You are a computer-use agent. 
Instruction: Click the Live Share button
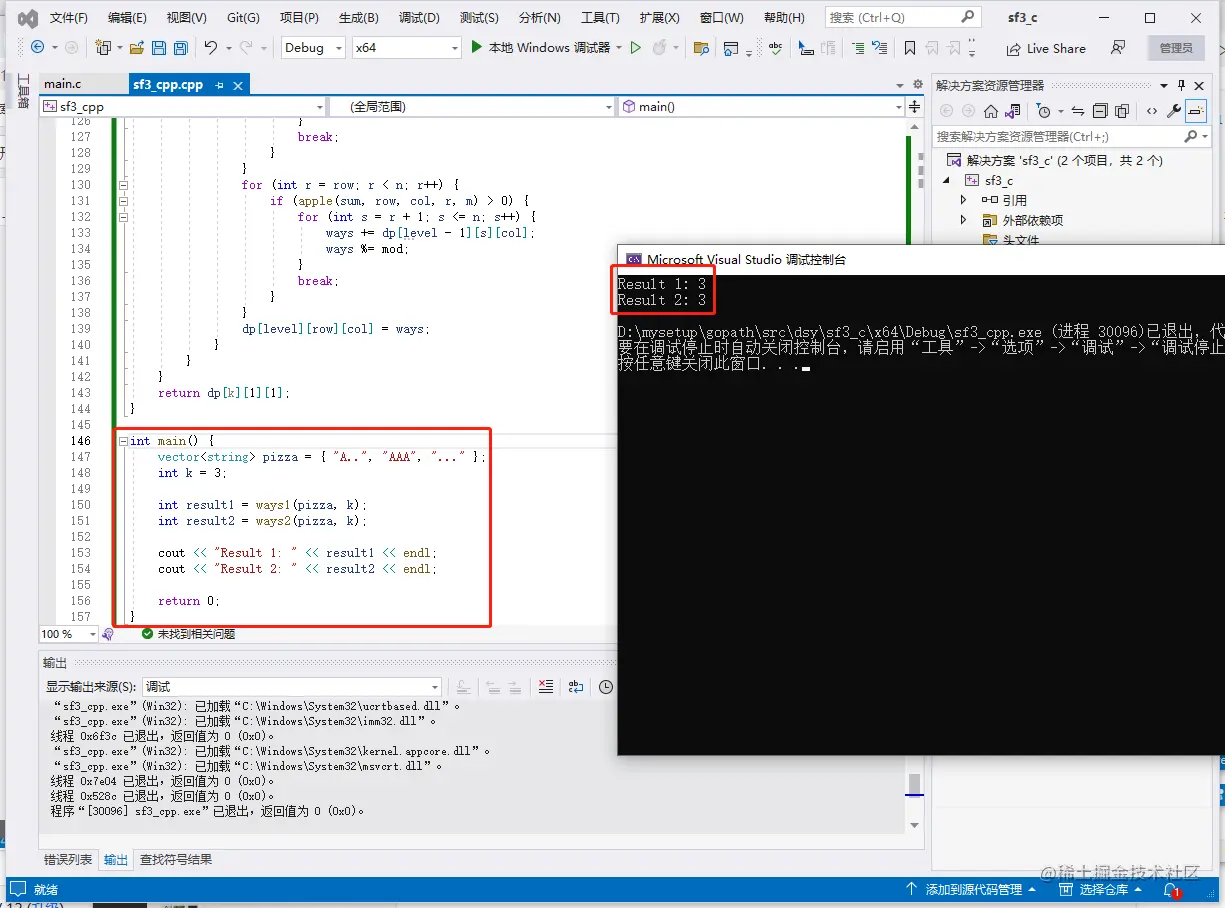click(x=1045, y=48)
